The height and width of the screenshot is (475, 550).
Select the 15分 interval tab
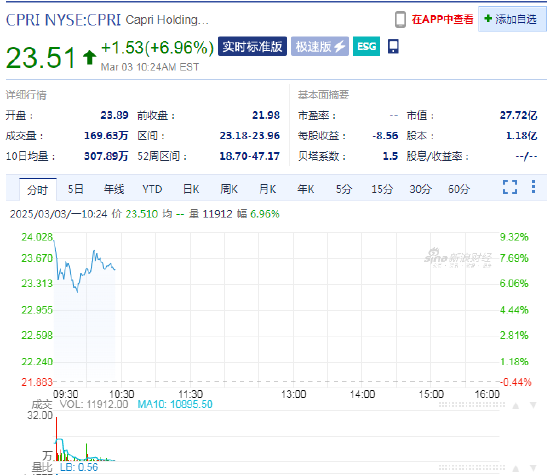click(x=382, y=189)
